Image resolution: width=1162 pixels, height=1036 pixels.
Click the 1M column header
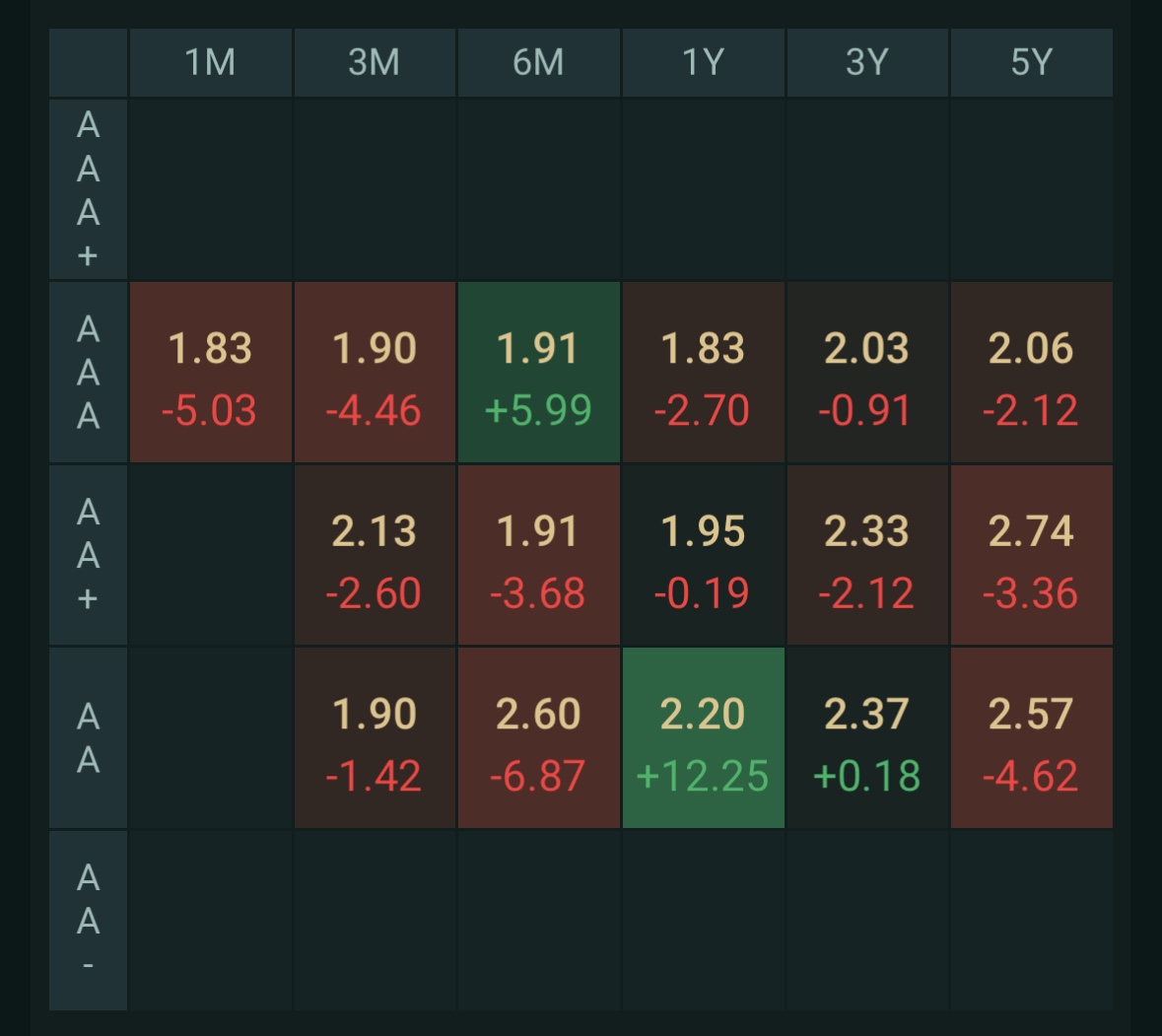pos(210,62)
